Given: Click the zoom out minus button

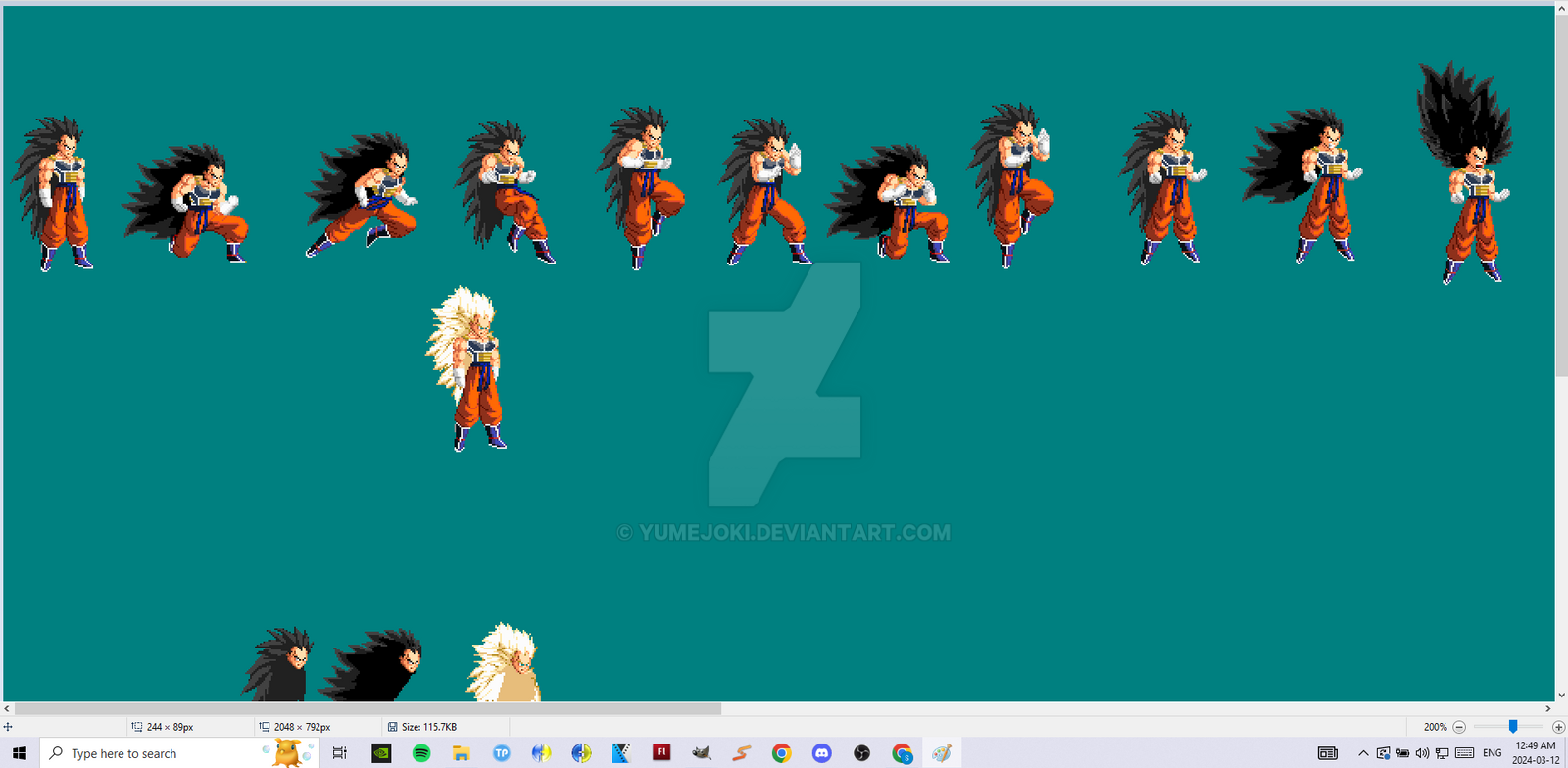Looking at the screenshot, I should 1459,727.
